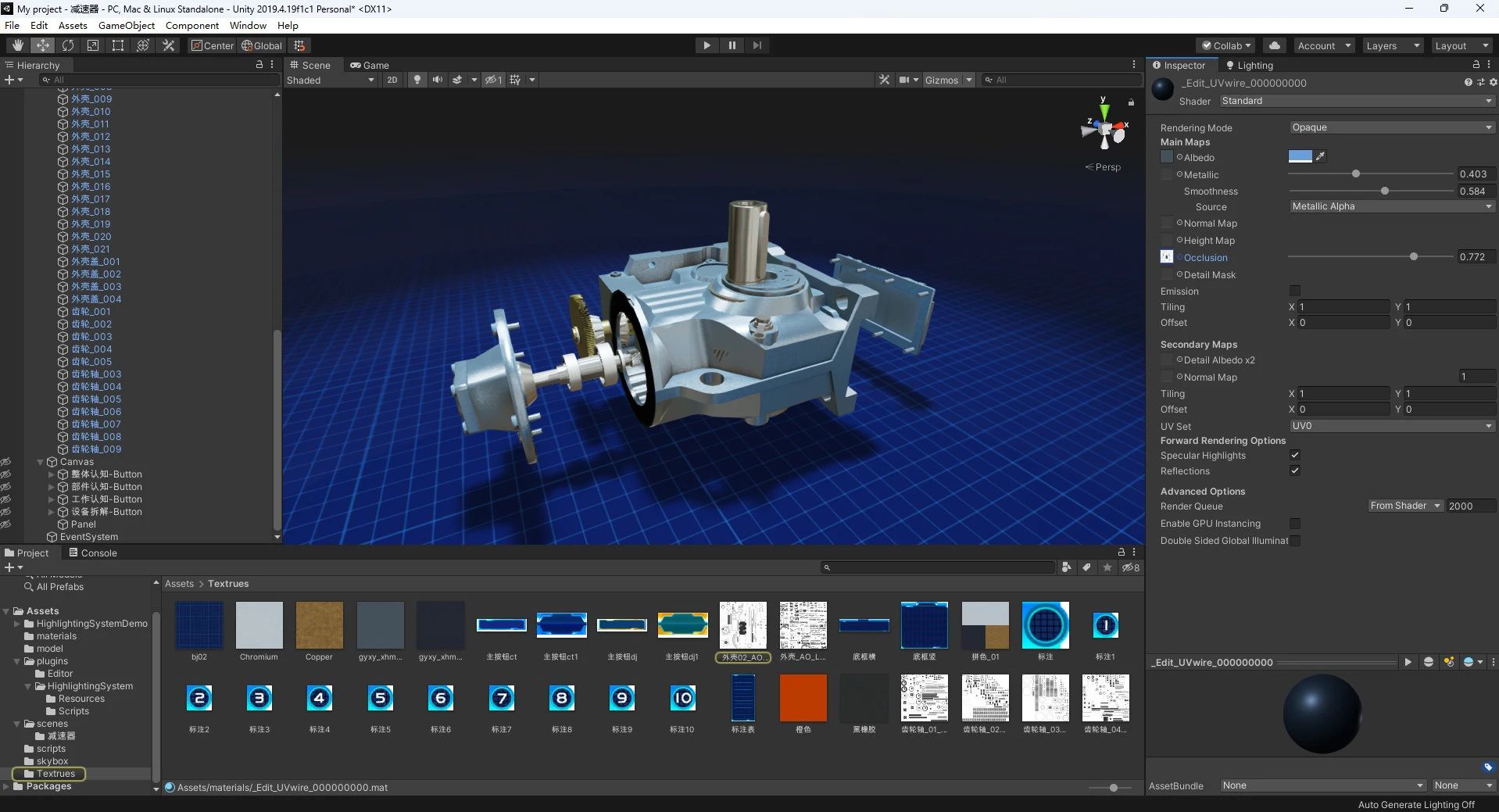
Task: Open cloud services icon
Action: tap(1275, 45)
